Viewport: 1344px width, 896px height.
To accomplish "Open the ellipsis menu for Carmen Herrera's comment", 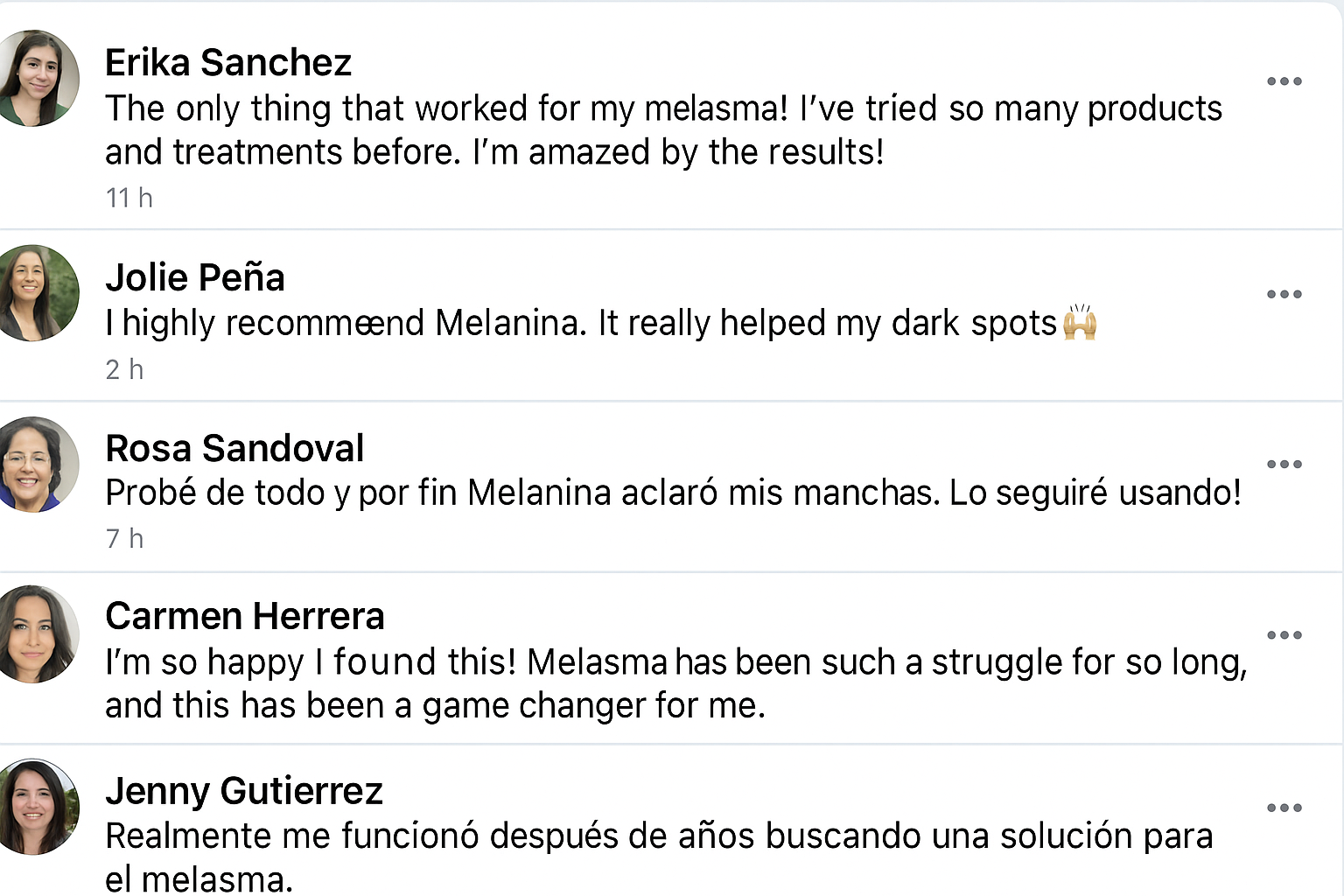I will point(1284,635).
